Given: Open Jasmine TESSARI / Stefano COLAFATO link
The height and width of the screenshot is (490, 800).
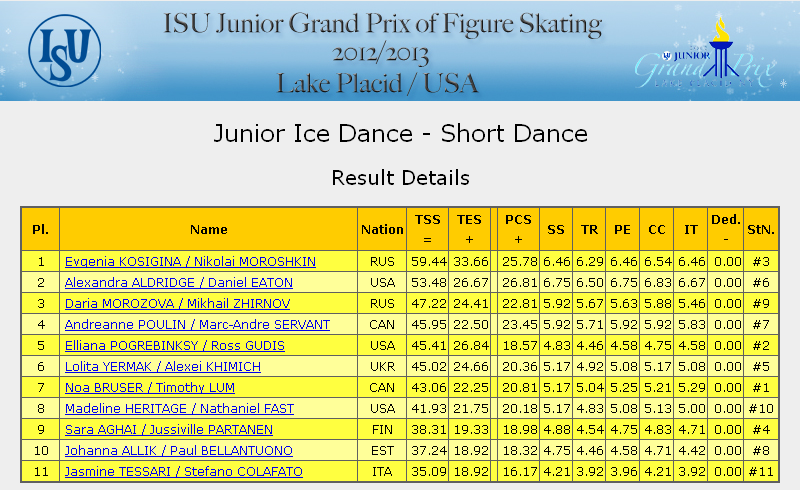Looking at the screenshot, I should pos(184,471).
